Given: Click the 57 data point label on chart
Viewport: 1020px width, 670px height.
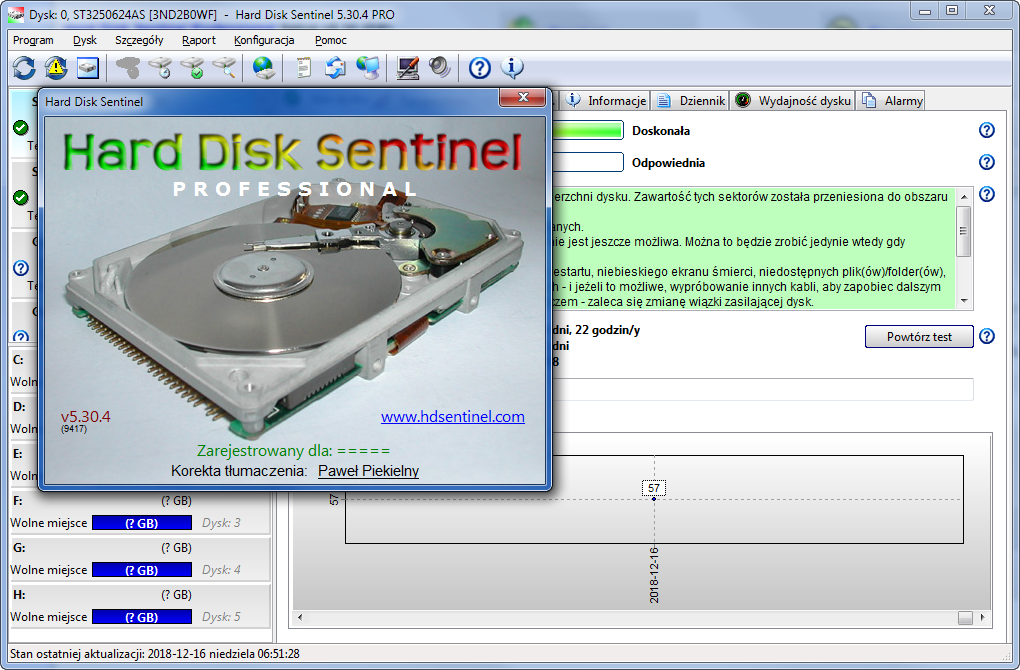Looking at the screenshot, I should [x=654, y=488].
